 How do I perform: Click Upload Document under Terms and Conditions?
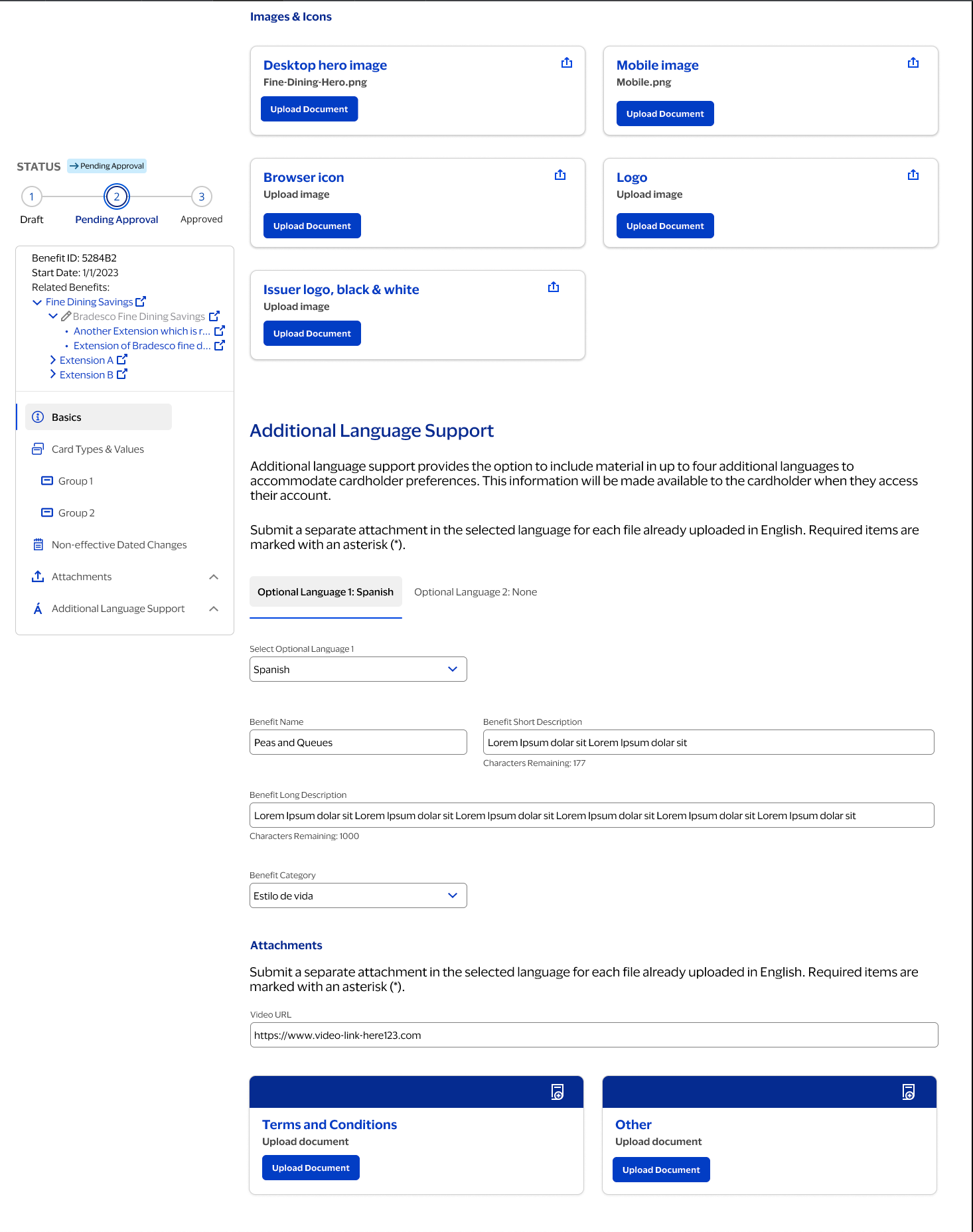(310, 1168)
